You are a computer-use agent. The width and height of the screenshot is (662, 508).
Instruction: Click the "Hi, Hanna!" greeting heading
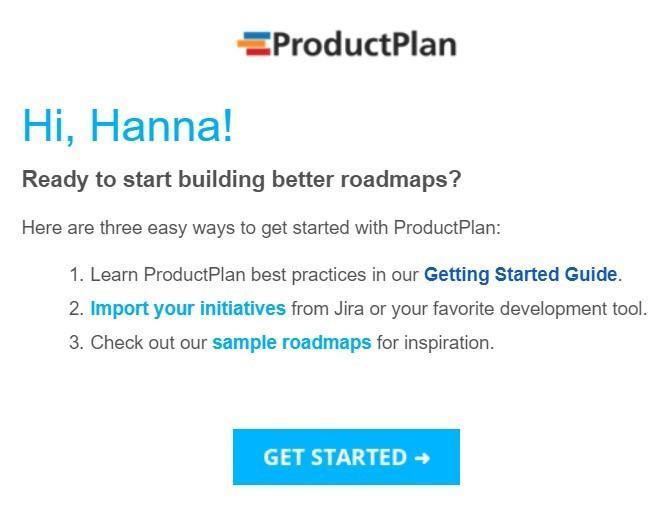click(127, 125)
